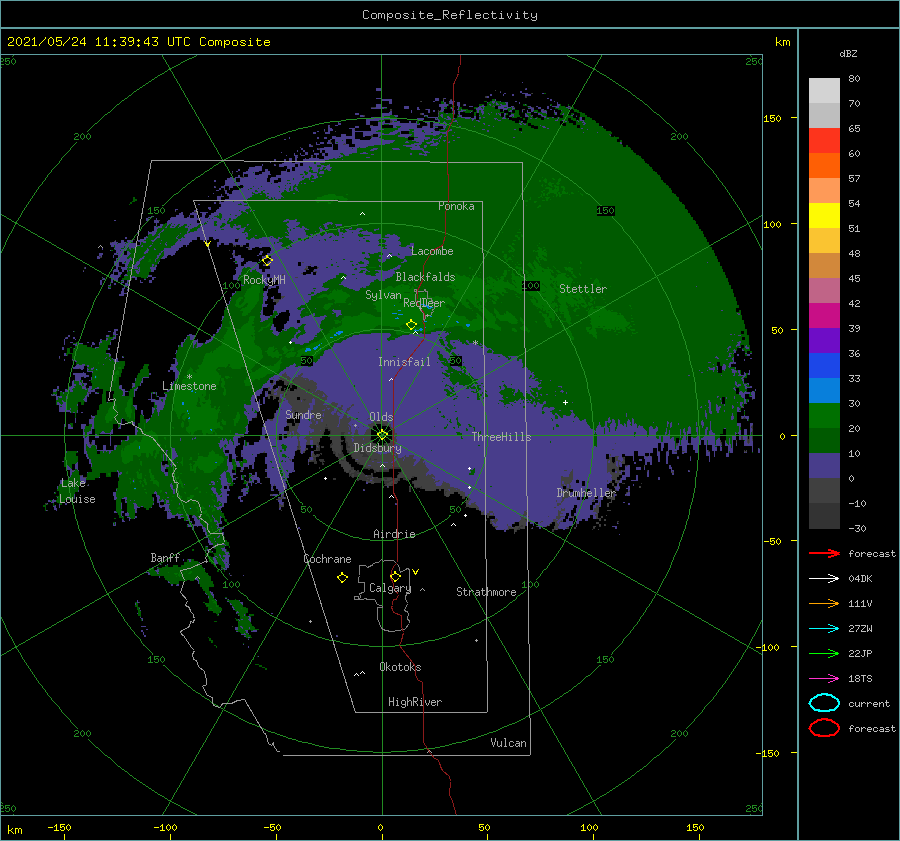Click the -150 tick on bottom km axis
This screenshot has height=841, width=900.
pos(59,827)
